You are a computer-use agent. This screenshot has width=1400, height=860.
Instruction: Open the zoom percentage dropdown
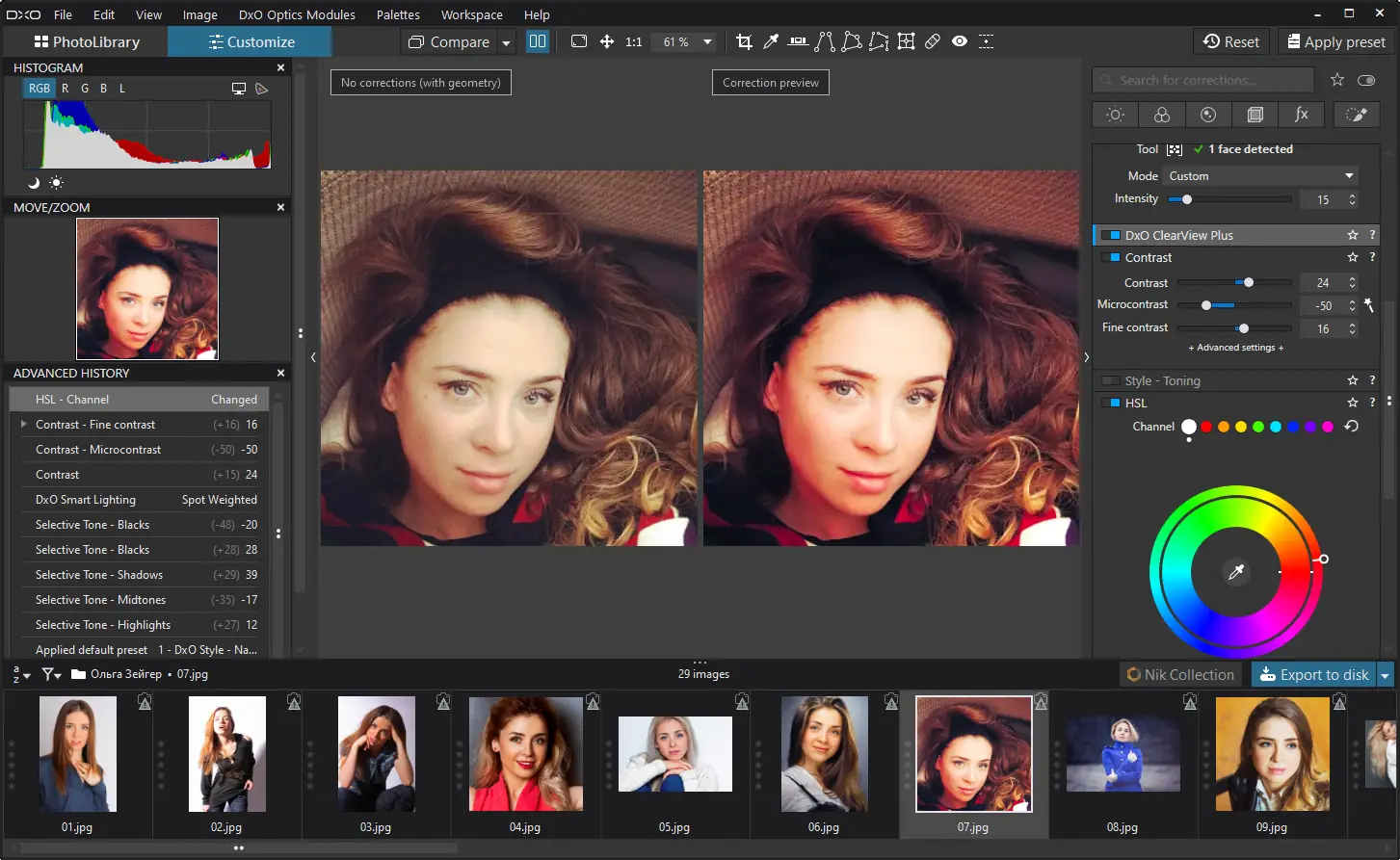point(707,42)
